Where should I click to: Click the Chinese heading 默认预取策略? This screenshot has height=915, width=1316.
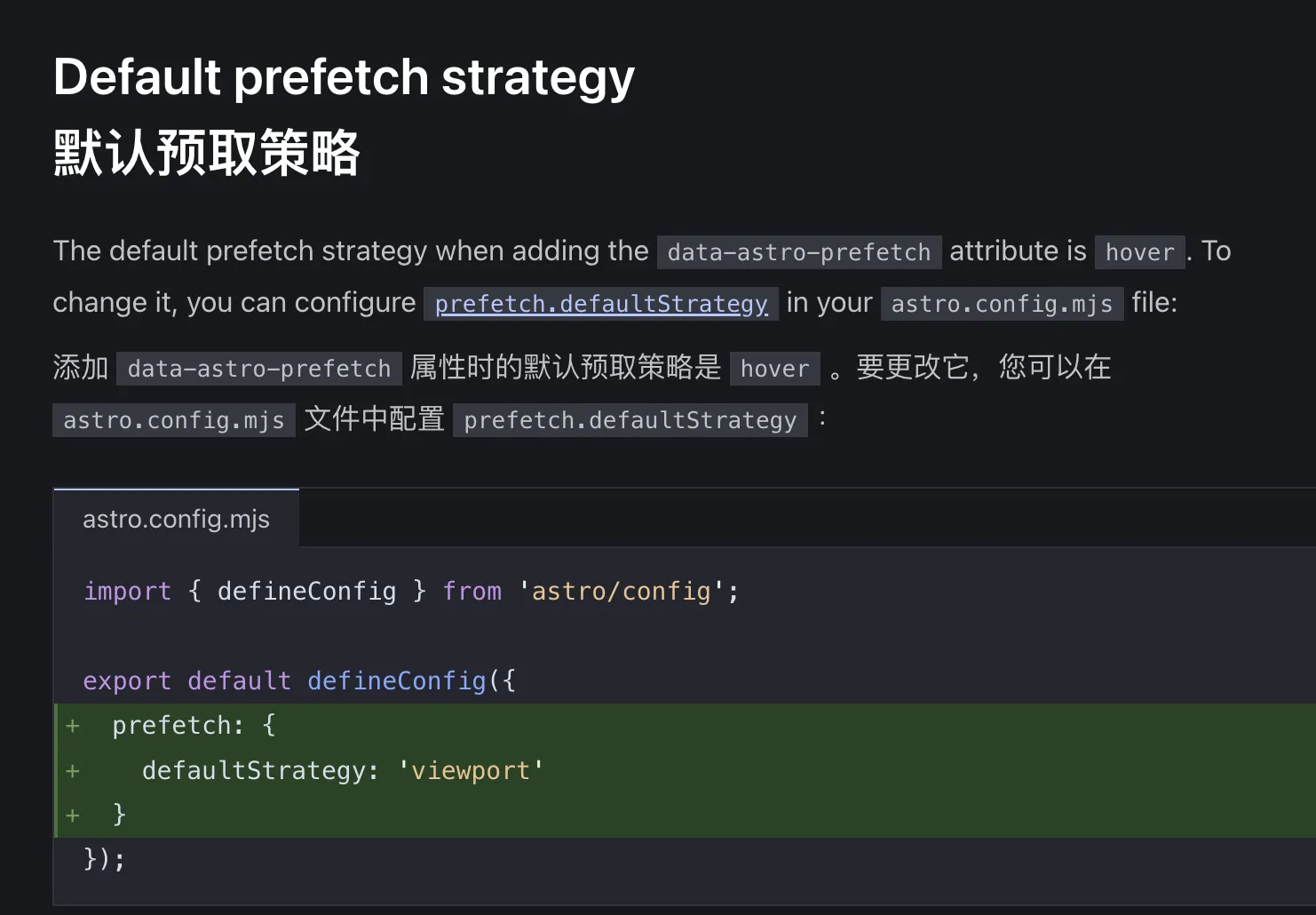point(206,153)
